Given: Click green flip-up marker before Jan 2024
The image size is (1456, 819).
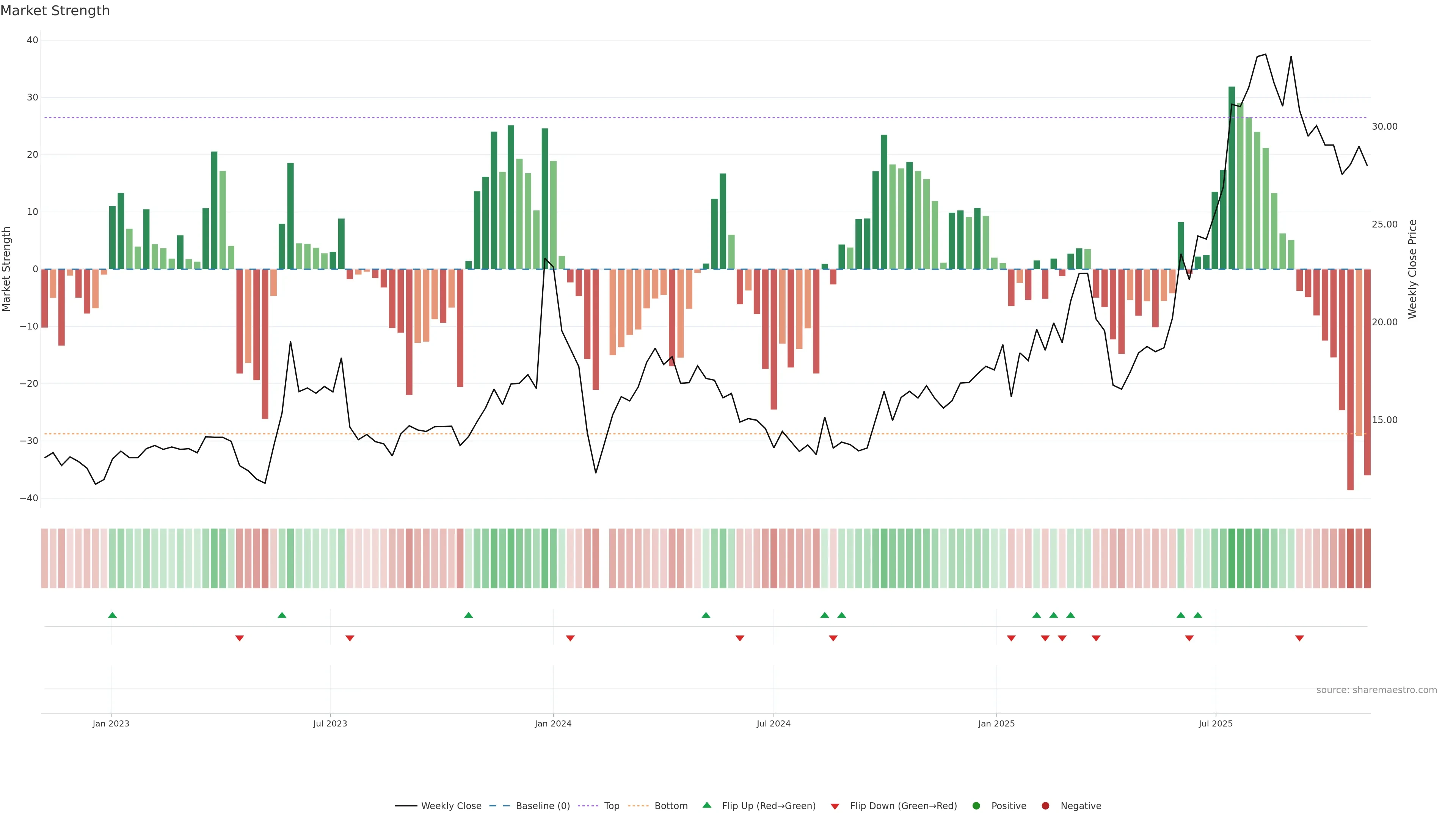Looking at the screenshot, I should pyautogui.click(x=469, y=615).
